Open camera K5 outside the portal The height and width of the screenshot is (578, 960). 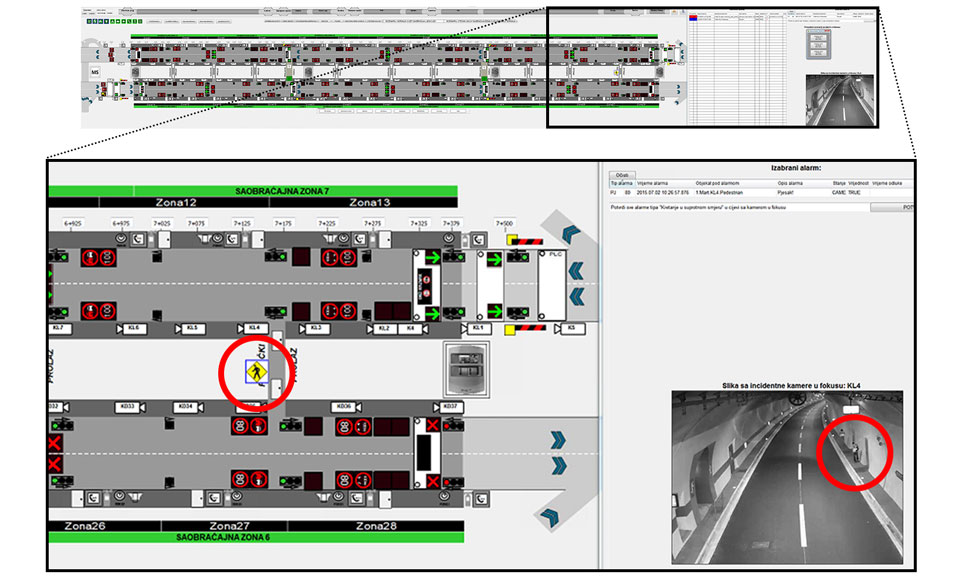(x=571, y=329)
